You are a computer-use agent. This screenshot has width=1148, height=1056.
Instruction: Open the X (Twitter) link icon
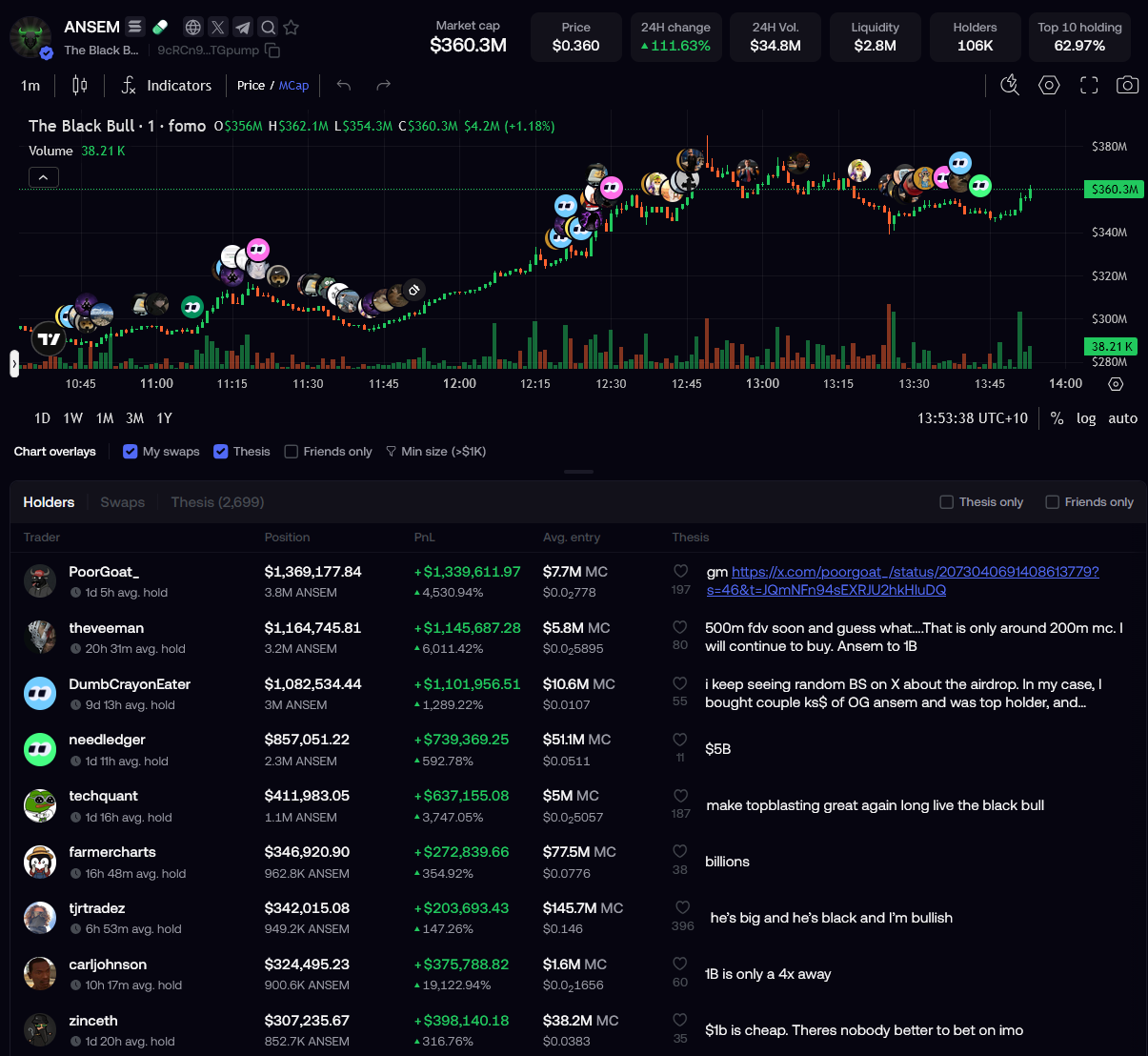pyautogui.click(x=218, y=28)
